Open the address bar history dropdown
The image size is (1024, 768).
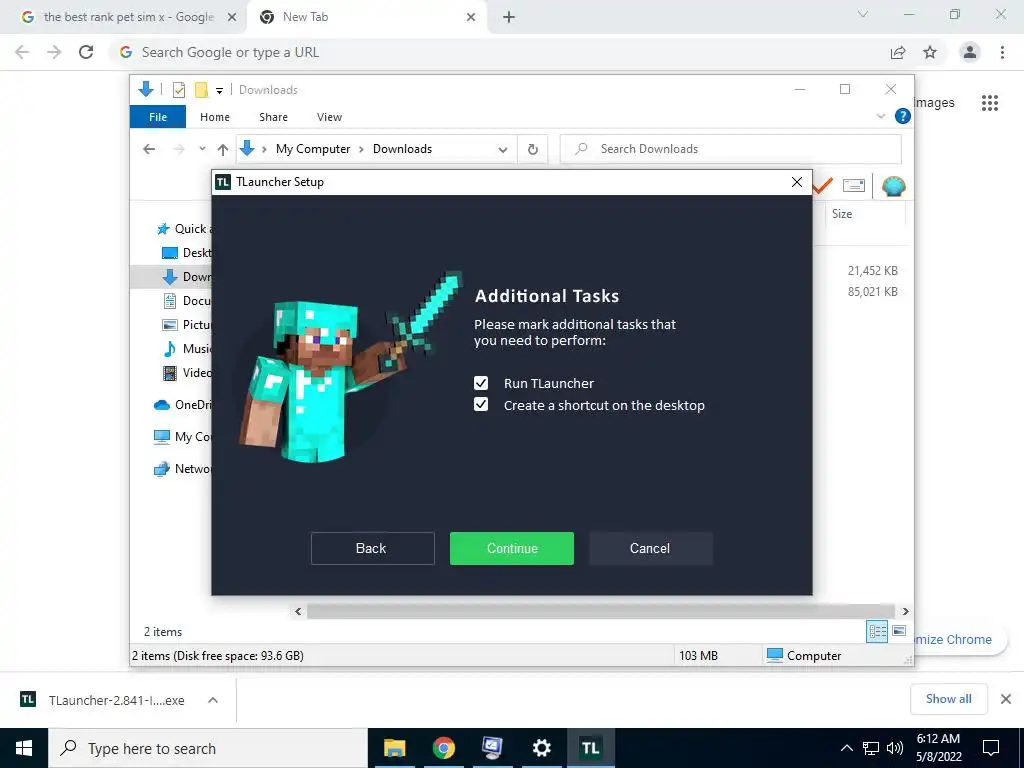point(503,150)
